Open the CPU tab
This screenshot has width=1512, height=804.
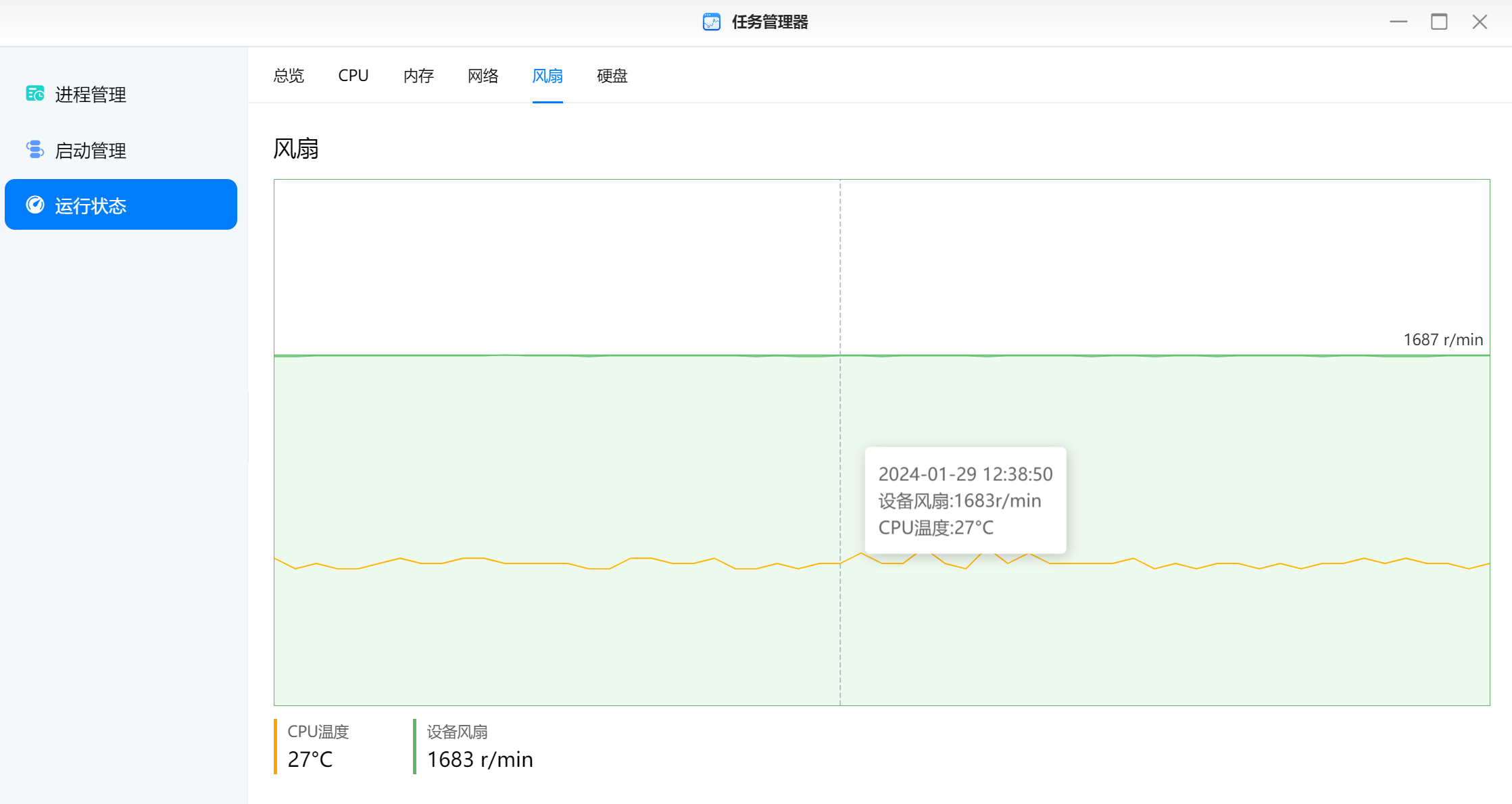pos(353,76)
